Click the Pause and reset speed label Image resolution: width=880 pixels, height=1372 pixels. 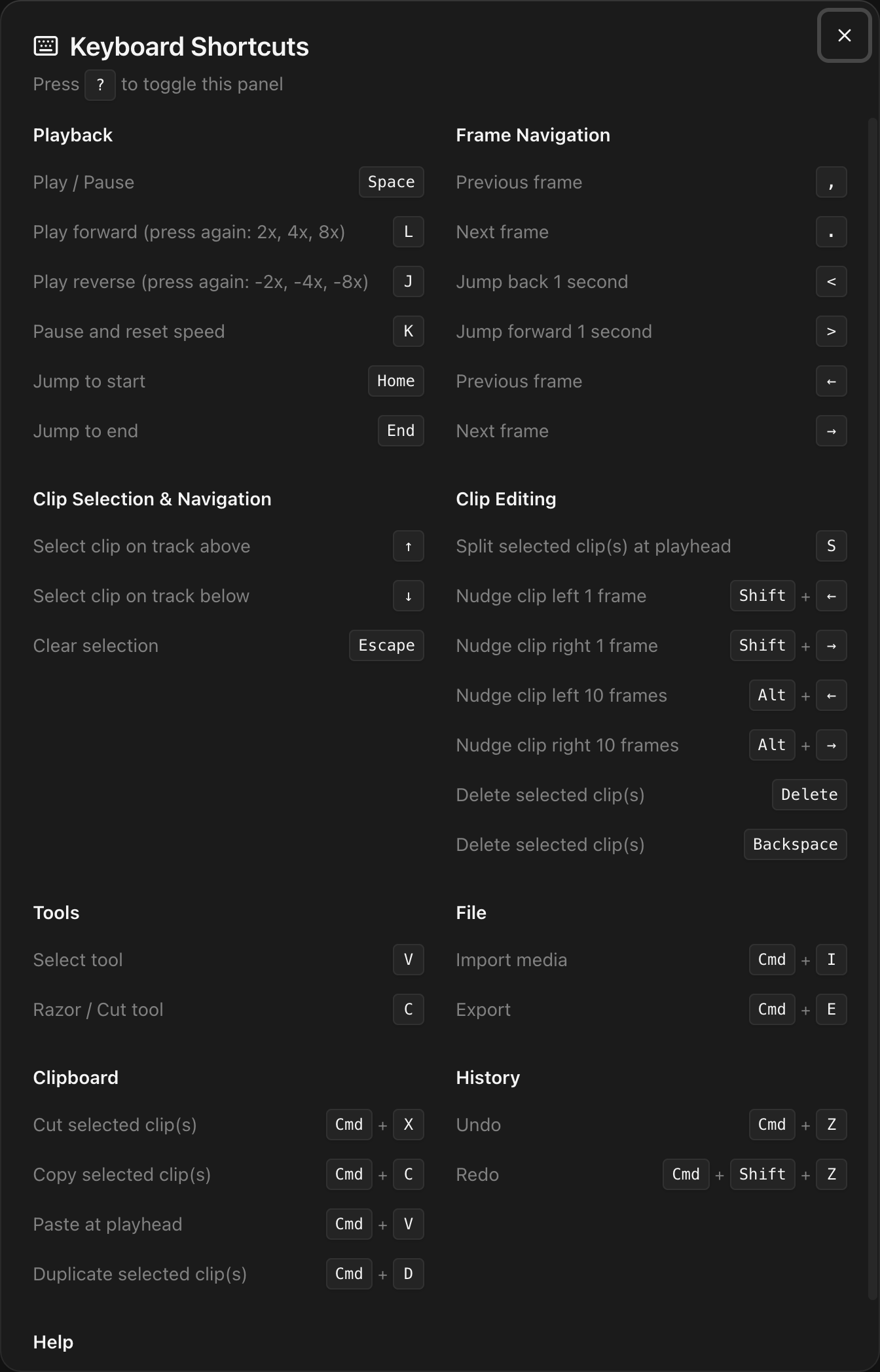(x=129, y=331)
